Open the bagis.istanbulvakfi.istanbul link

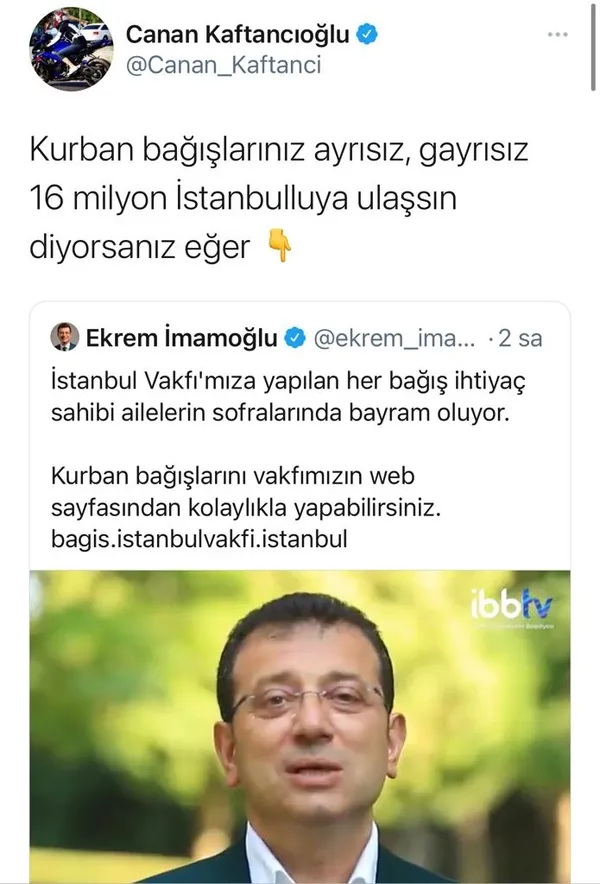199,538
